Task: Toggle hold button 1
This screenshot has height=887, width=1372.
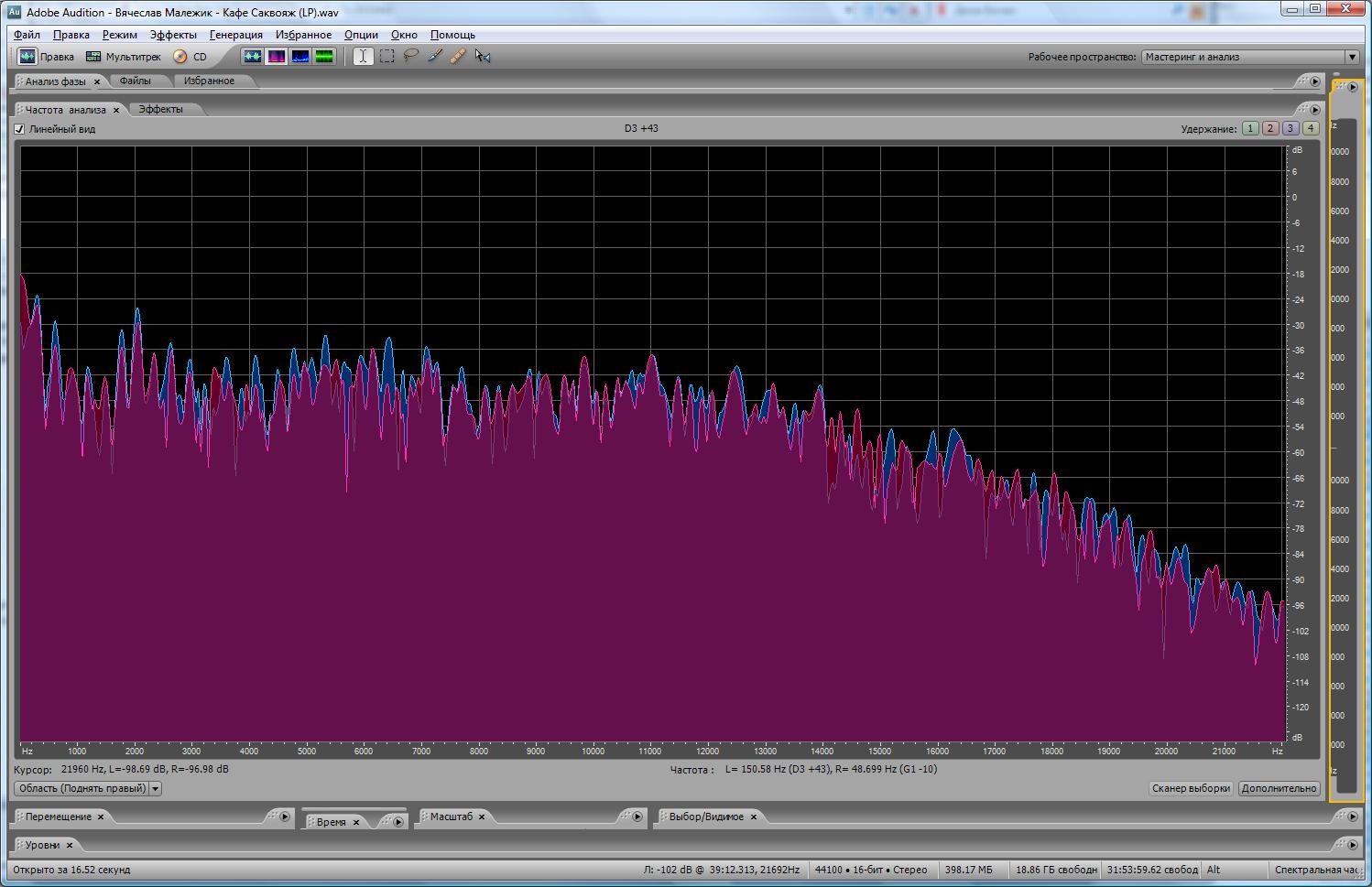Action: (x=1250, y=129)
